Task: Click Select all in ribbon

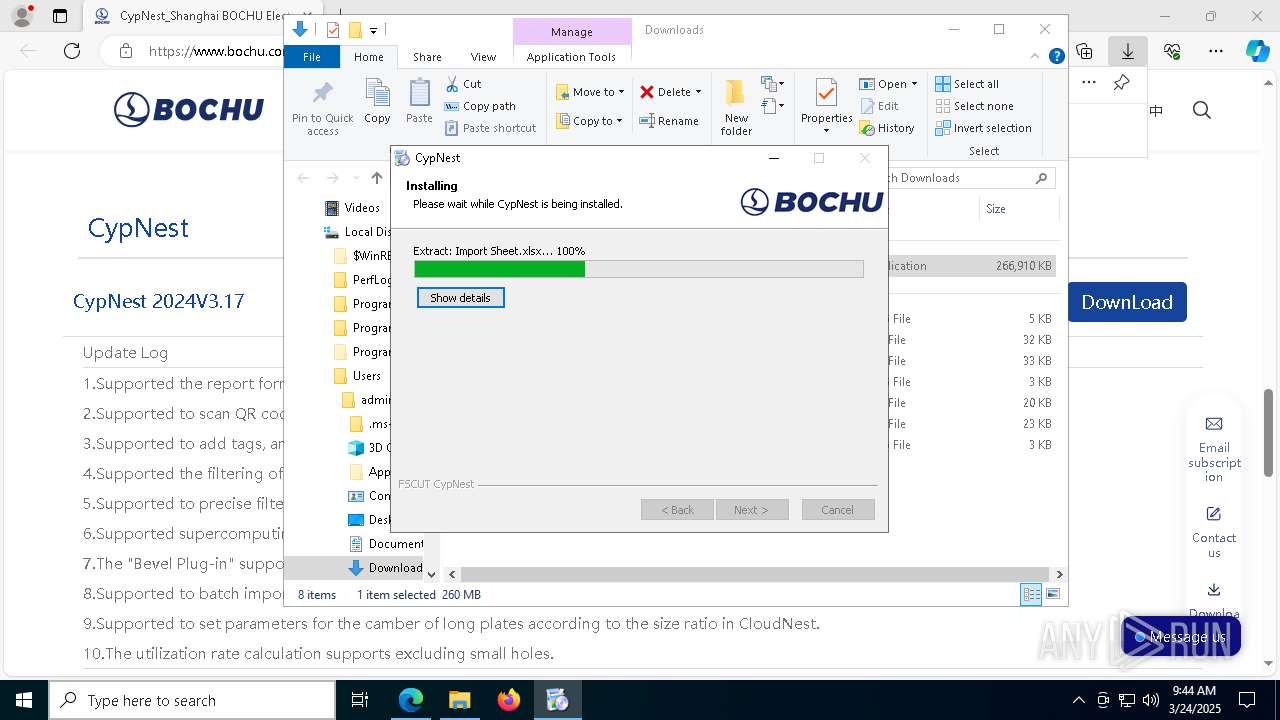Action: coord(967,84)
